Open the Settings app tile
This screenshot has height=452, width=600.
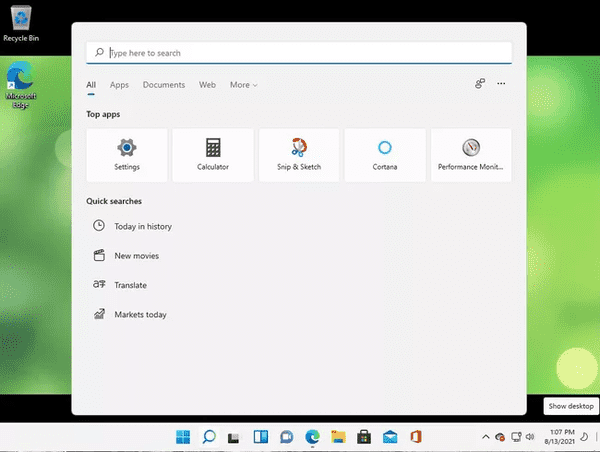(x=127, y=155)
